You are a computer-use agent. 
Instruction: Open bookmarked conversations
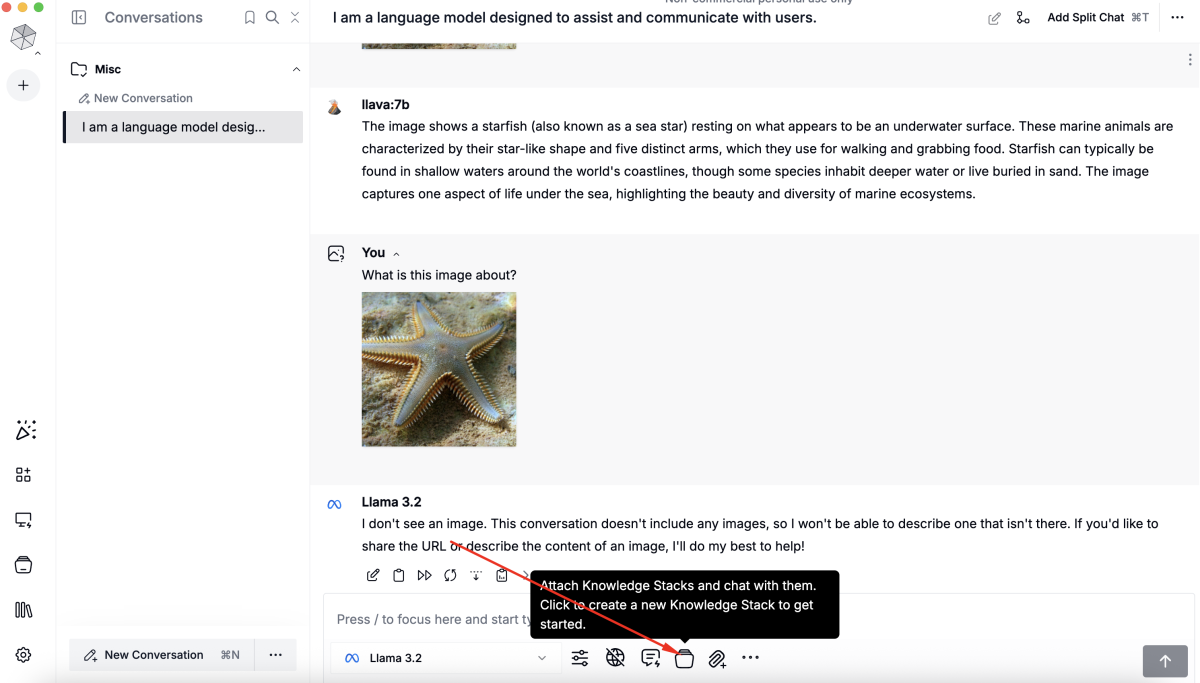click(250, 18)
